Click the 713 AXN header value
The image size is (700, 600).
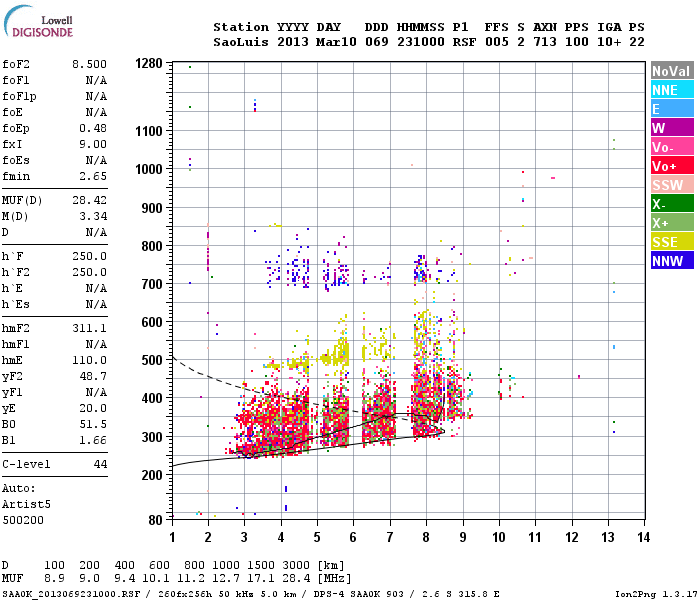coord(545,42)
